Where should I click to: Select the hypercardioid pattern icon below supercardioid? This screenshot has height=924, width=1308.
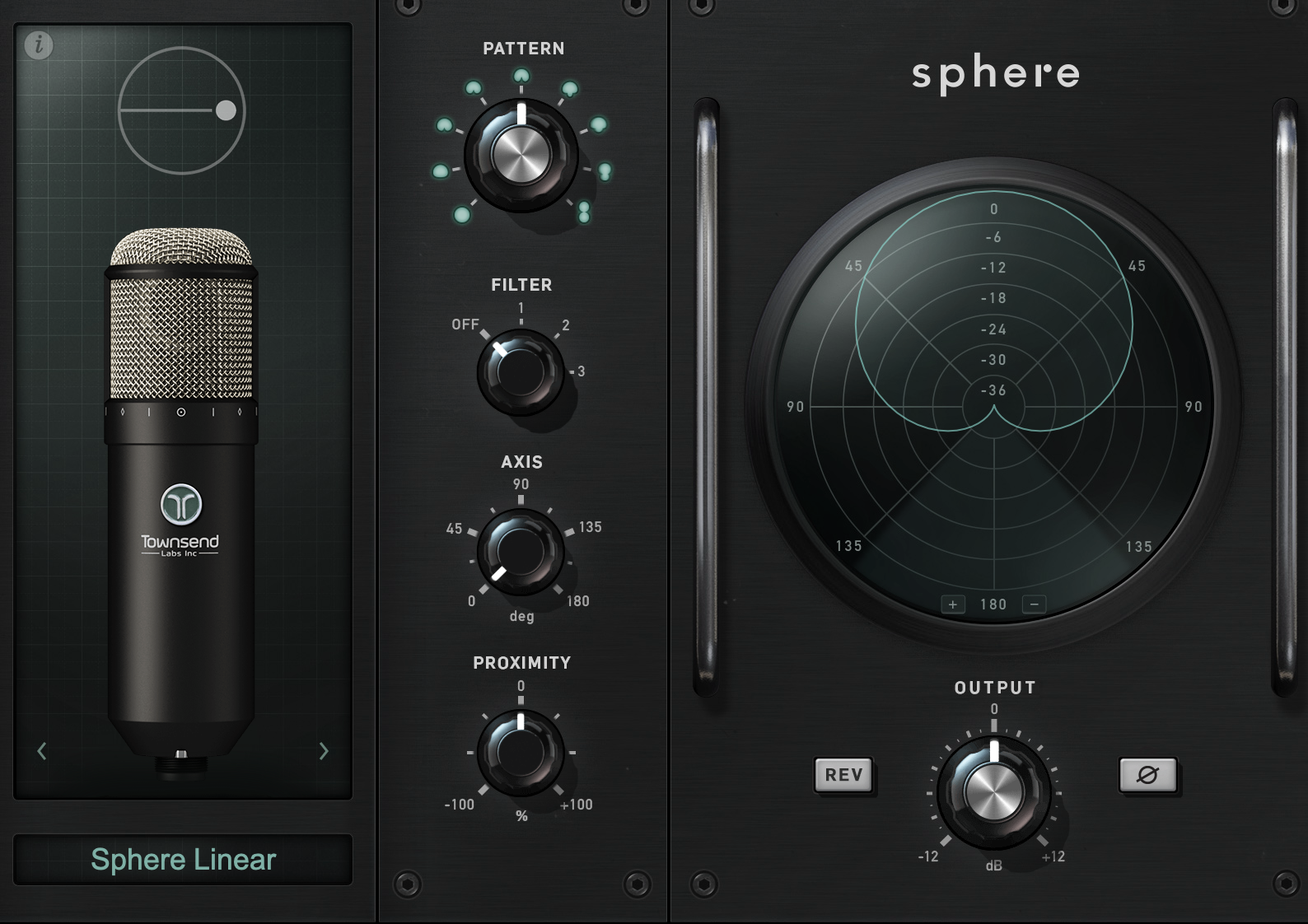[x=599, y=125]
